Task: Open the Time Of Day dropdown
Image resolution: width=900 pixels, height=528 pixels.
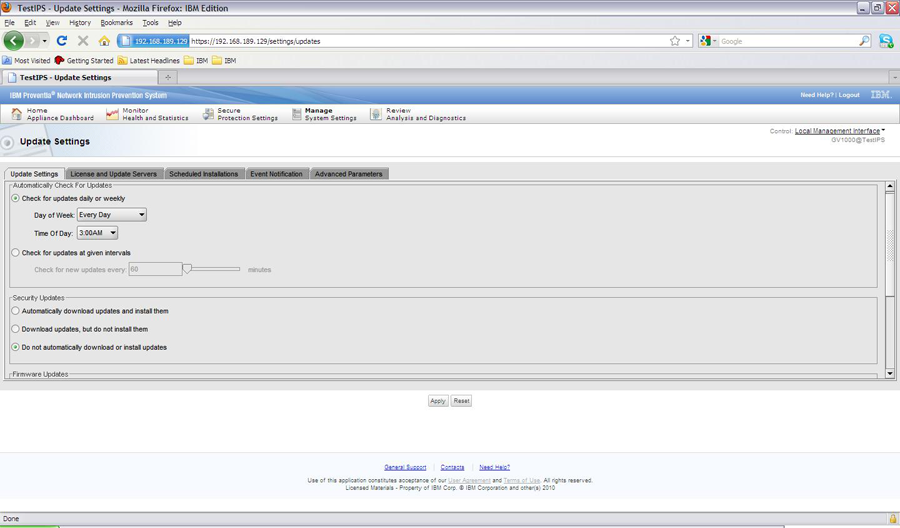Action: pyautogui.click(x=97, y=233)
